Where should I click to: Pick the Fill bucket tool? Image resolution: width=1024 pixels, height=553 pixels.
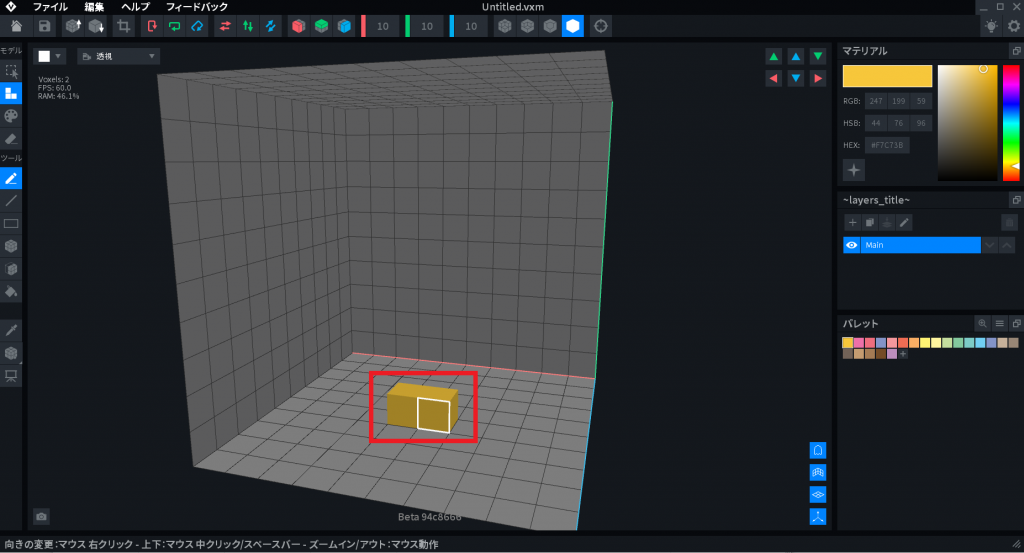pos(11,293)
